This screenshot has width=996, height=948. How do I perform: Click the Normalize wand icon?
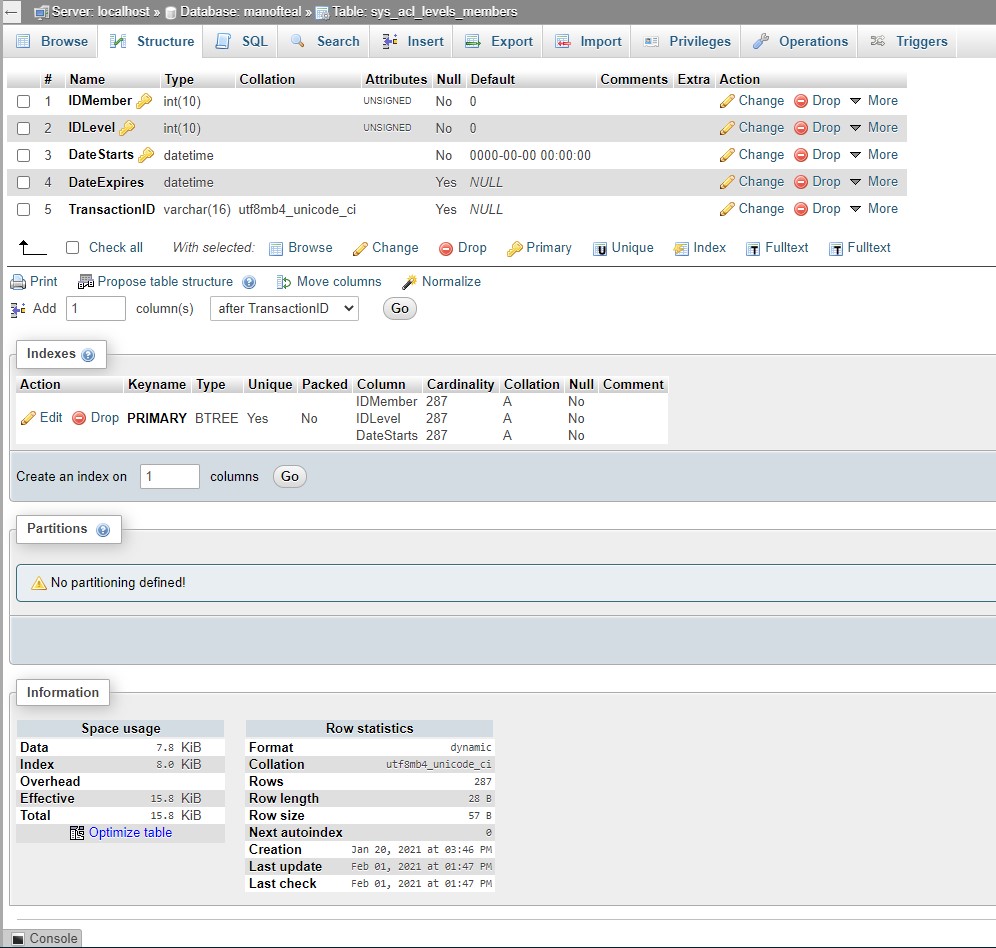click(x=409, y=282)
